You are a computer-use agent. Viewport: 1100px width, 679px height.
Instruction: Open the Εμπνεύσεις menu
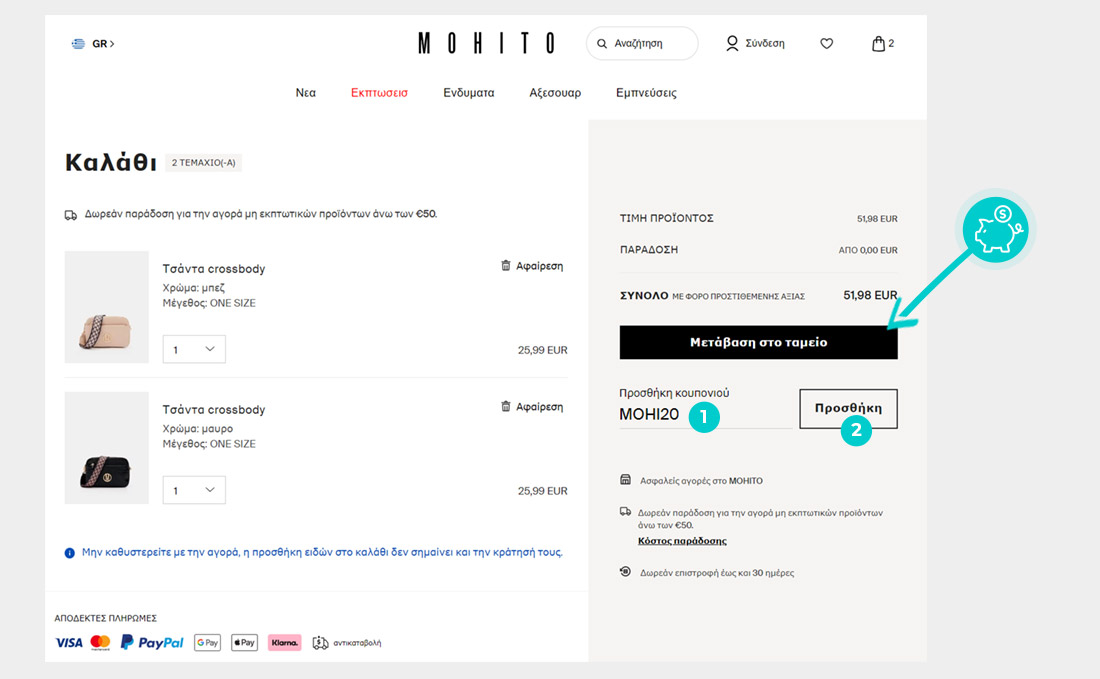click(646, 93)
